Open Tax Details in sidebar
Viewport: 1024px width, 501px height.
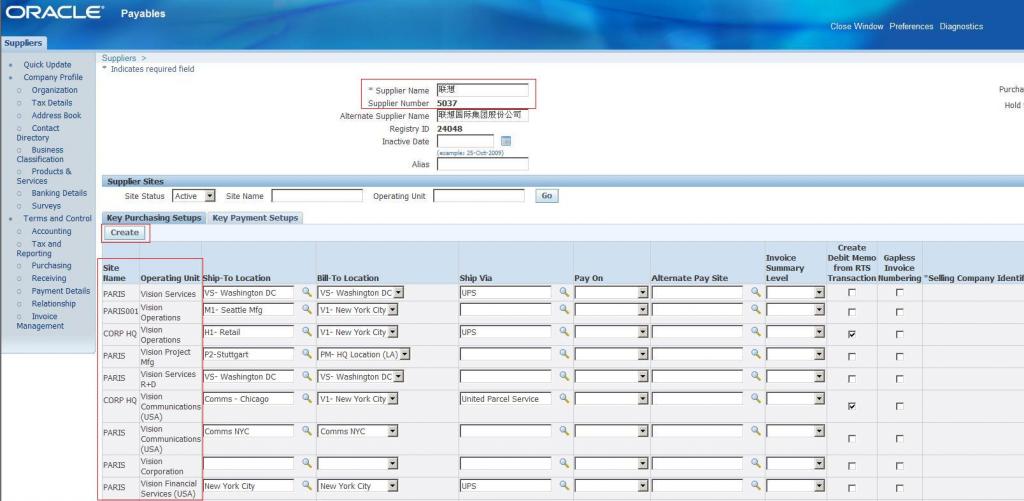(52, 103)
